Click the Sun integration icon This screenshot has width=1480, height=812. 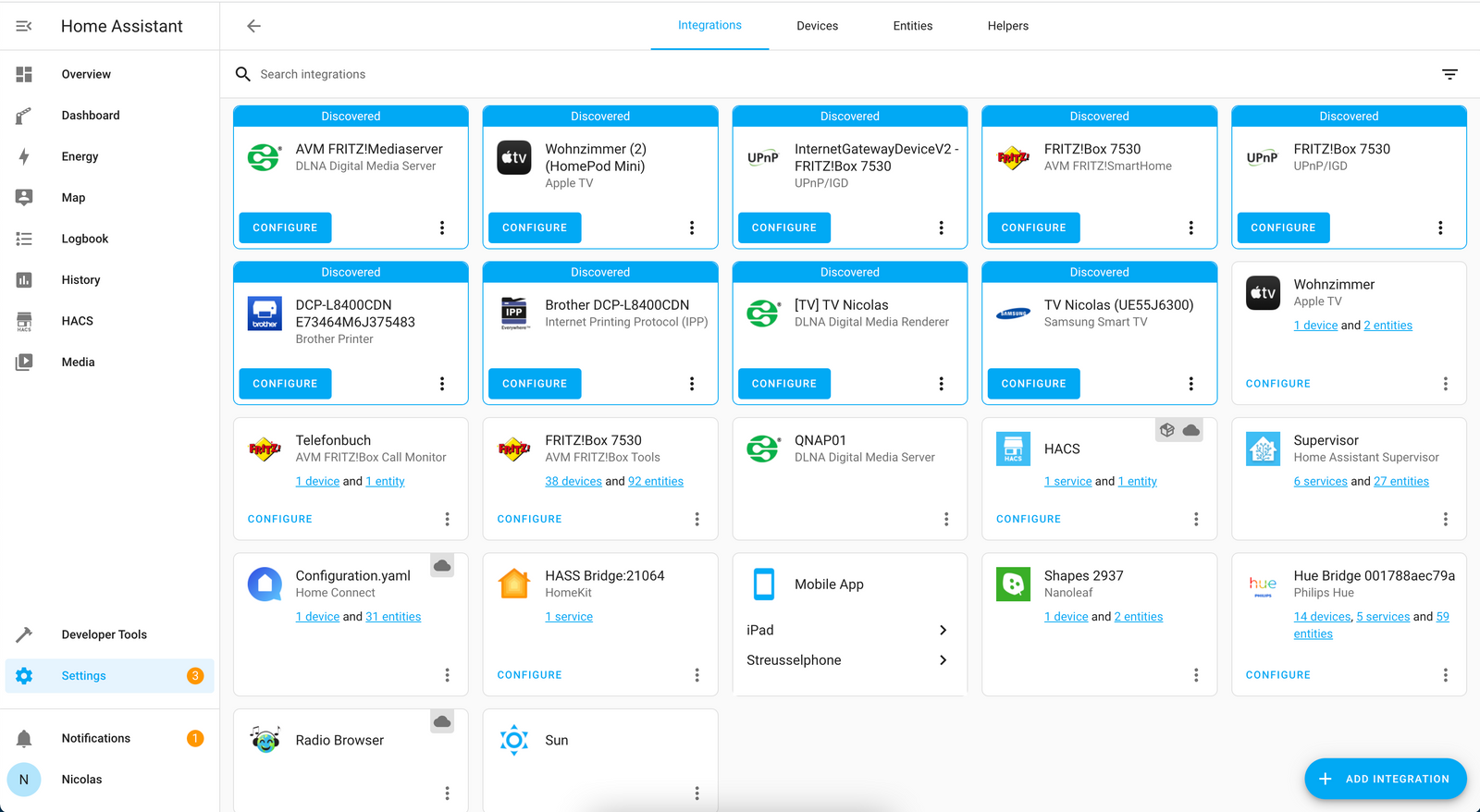[x=514, y=740]
